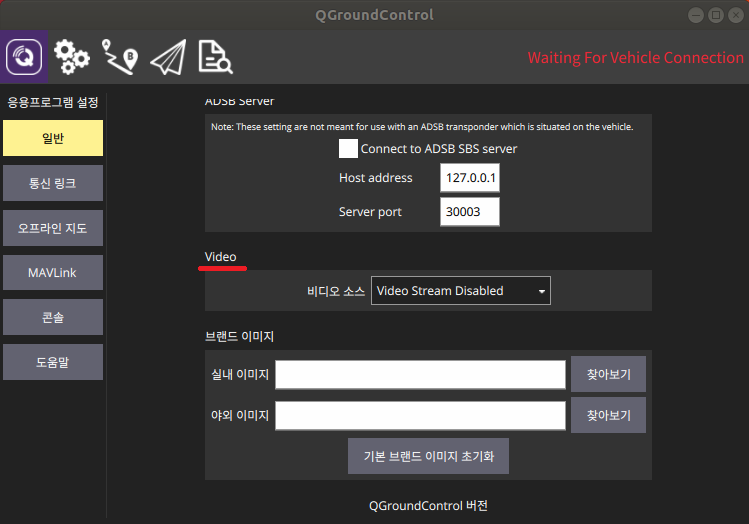Click the Host address label
Viewport: 749px width, 524px height.
coord(375,178)
